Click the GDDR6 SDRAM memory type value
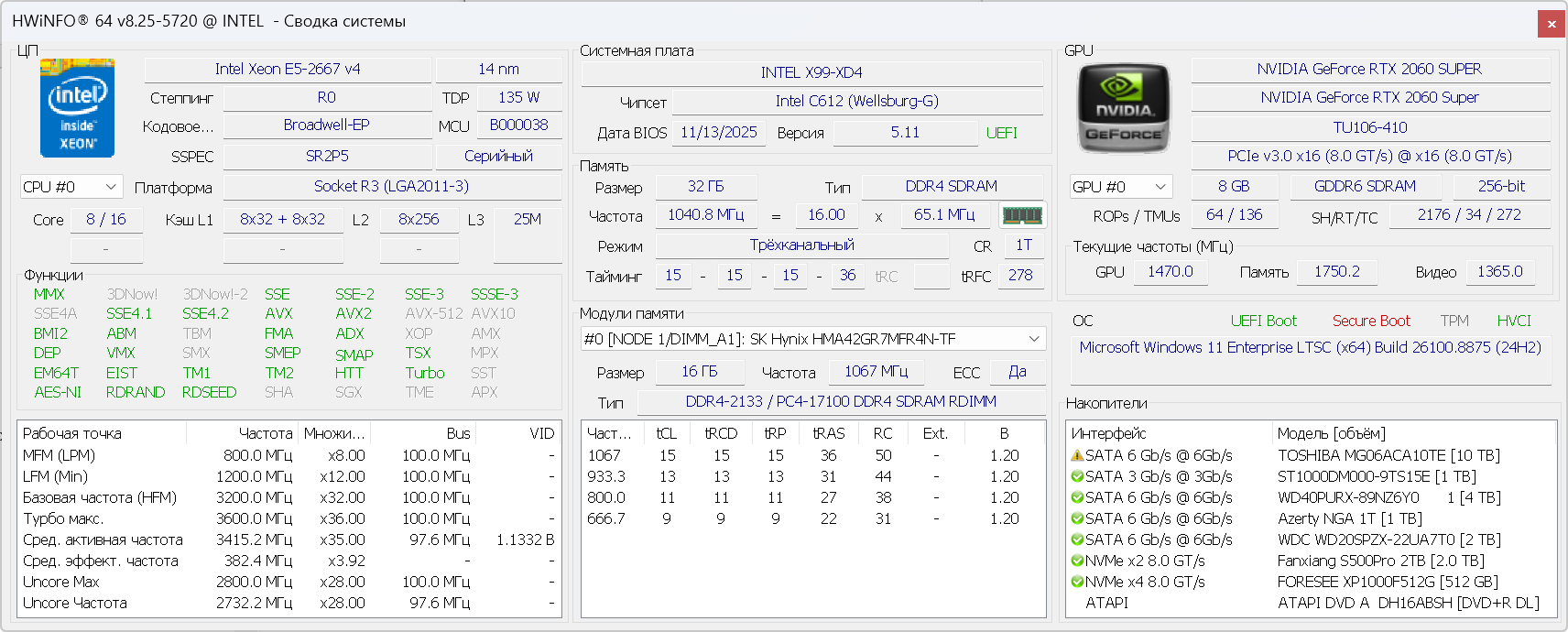This screenshot has height=632, width=1568. (x=1365, y=186)
